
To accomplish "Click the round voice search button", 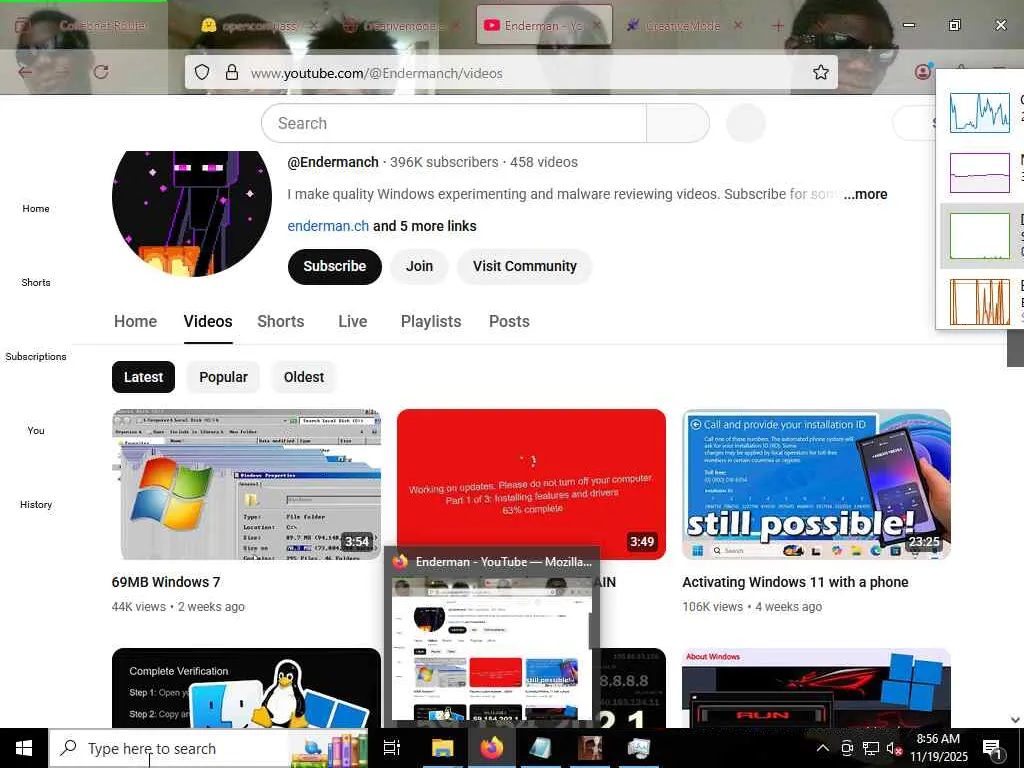I will (x=745, y=123).
